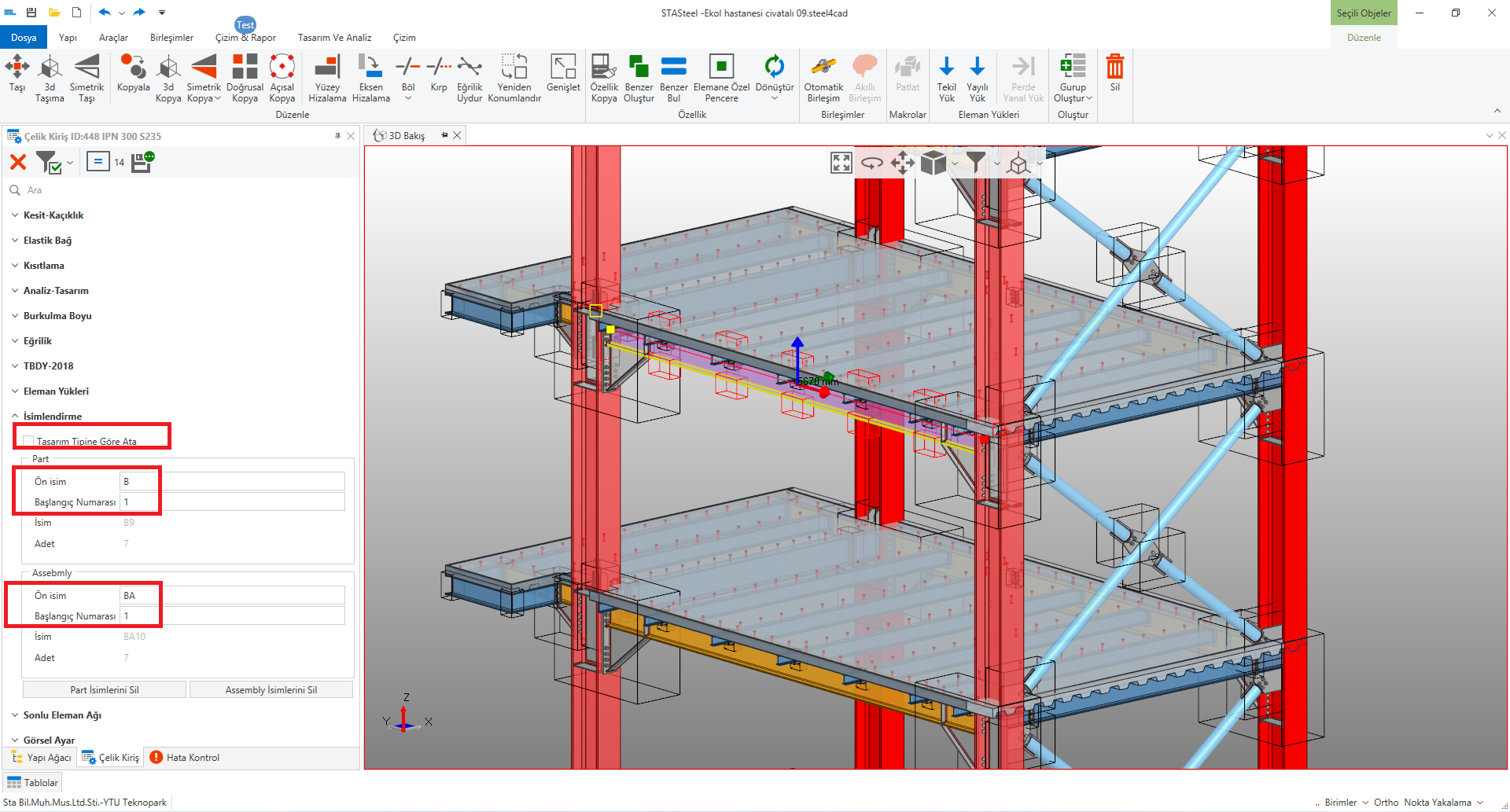Toggle Ortho mode in status bar
The height and width of the screenshot is (812, 1510).
(x=1386, y=803)
